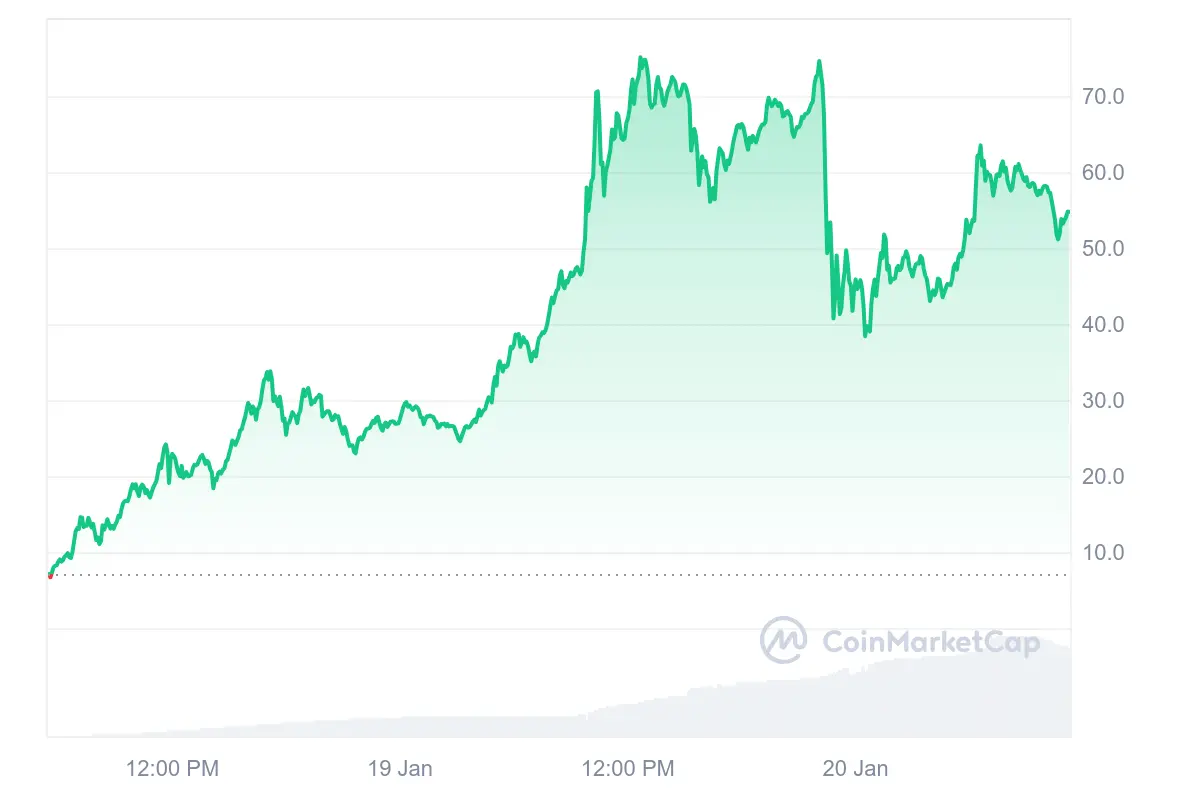Viewport: 1200px width, 800px height.
Task: Click the highest peak of the price line
Action: (x=641, y=59)
